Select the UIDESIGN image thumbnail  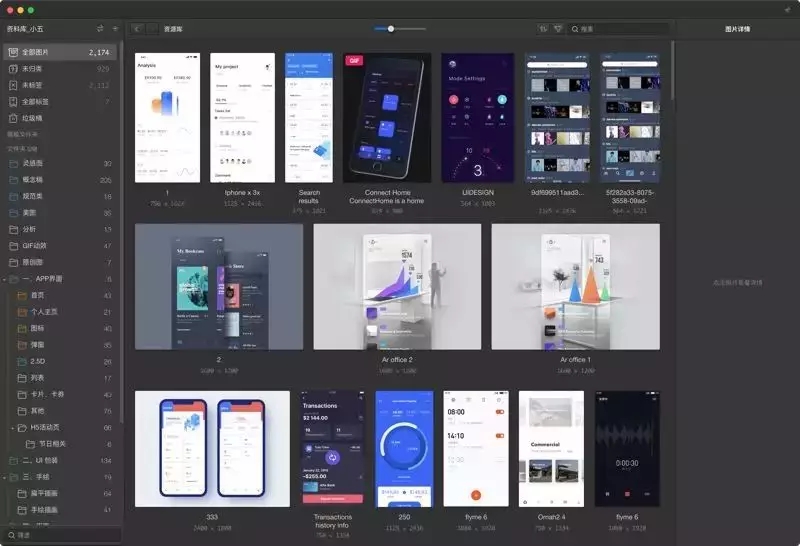click(x=478, y=118)
